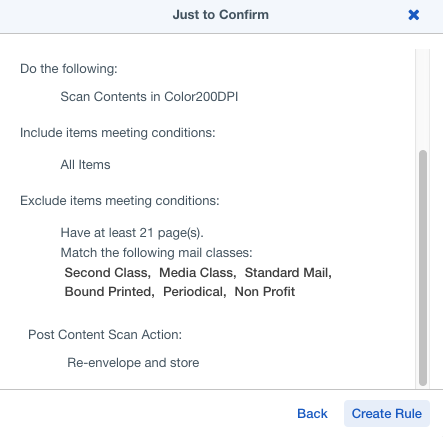Click the Include items meeting conditions heading
This screenshot has width=443, height=437.
point(118,133)
